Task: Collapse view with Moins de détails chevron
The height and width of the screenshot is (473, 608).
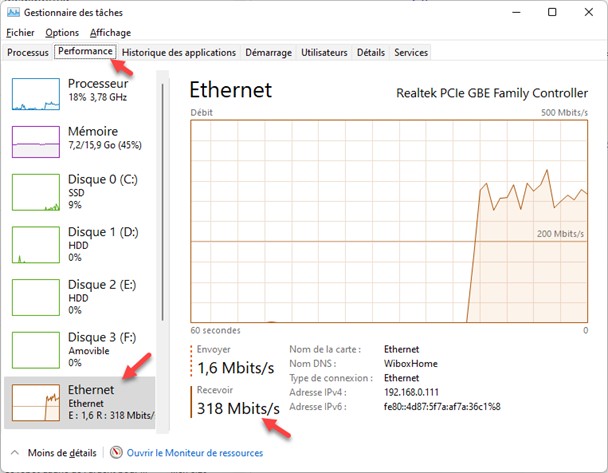Action: coord(14,453)
